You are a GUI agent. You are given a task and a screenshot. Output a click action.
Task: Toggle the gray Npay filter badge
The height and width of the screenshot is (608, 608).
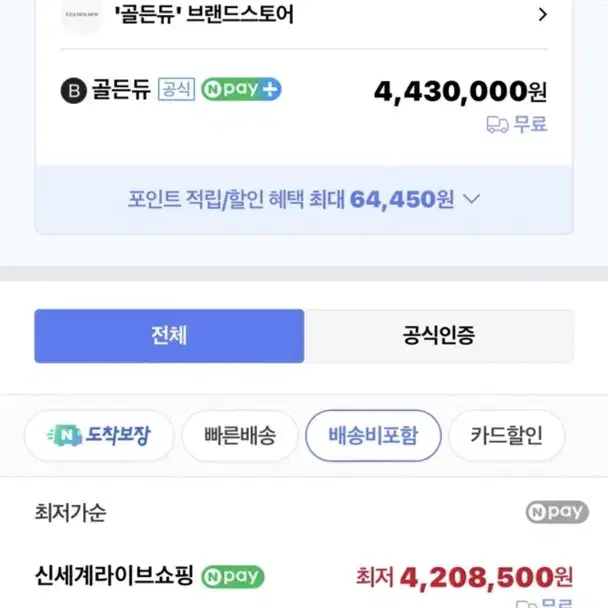coord(557,512)
